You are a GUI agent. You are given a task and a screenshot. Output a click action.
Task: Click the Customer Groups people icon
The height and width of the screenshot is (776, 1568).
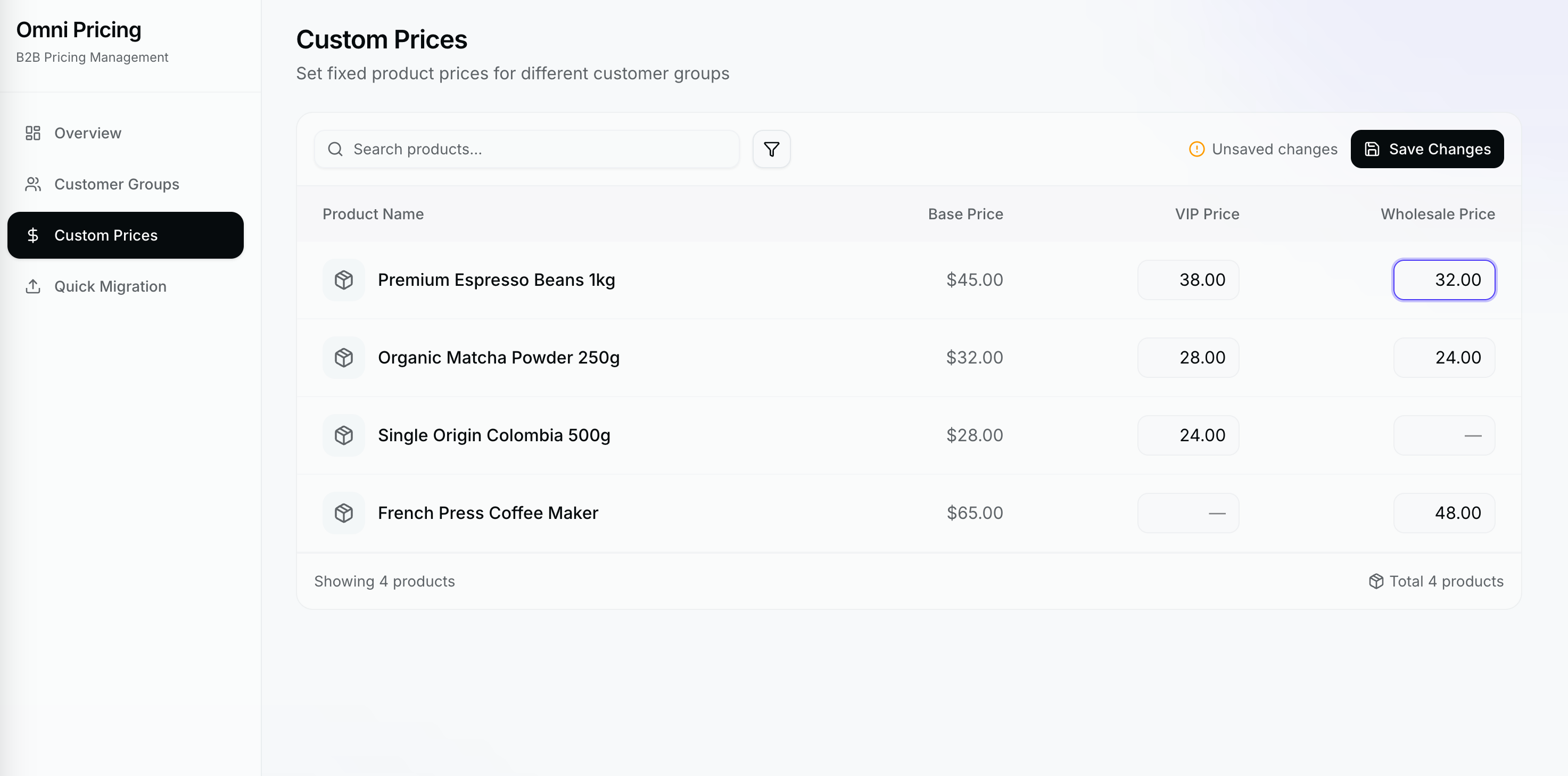(33, 184)
